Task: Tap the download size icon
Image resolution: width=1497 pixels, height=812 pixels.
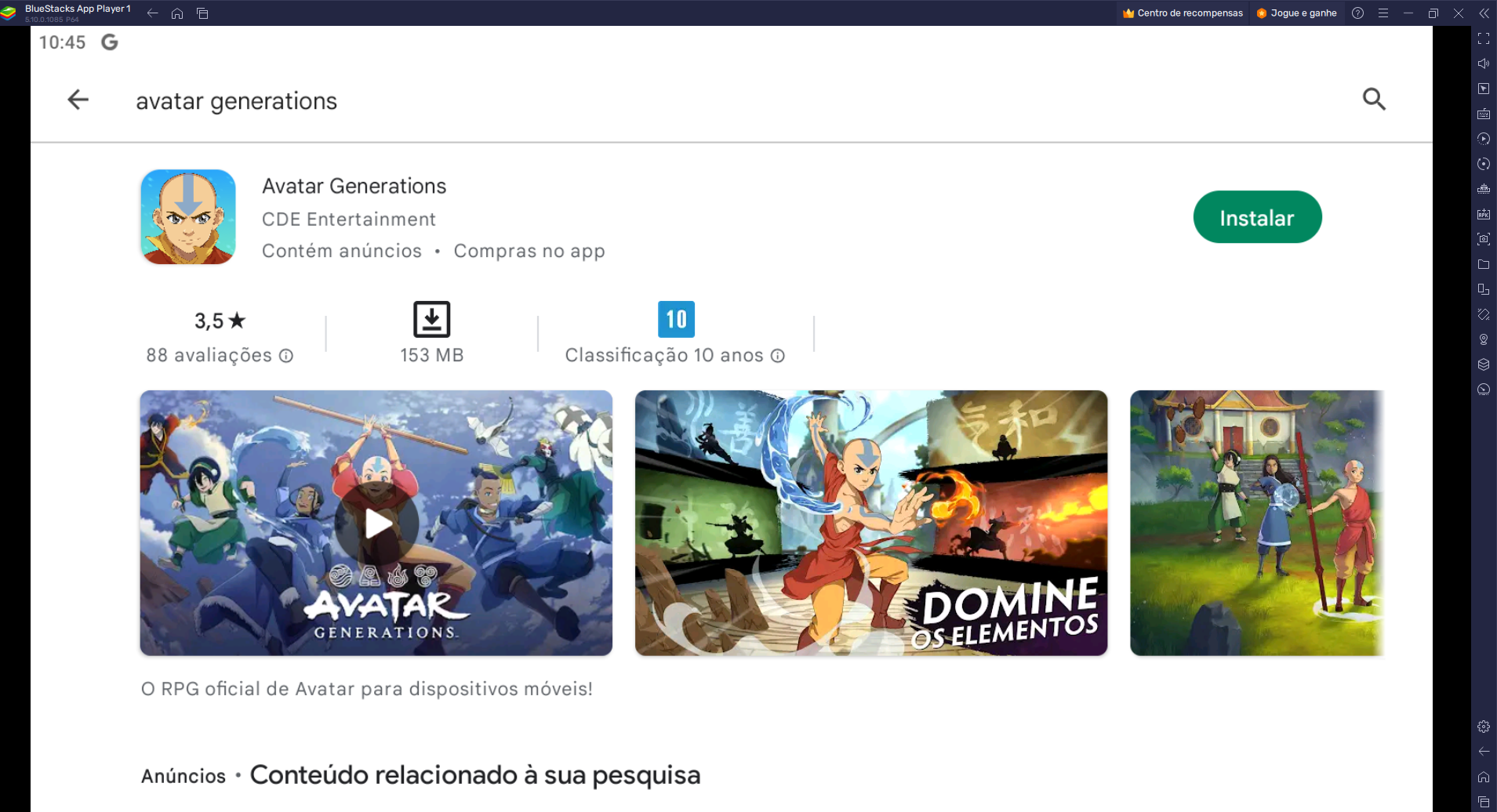Action: tap(432, 319)
